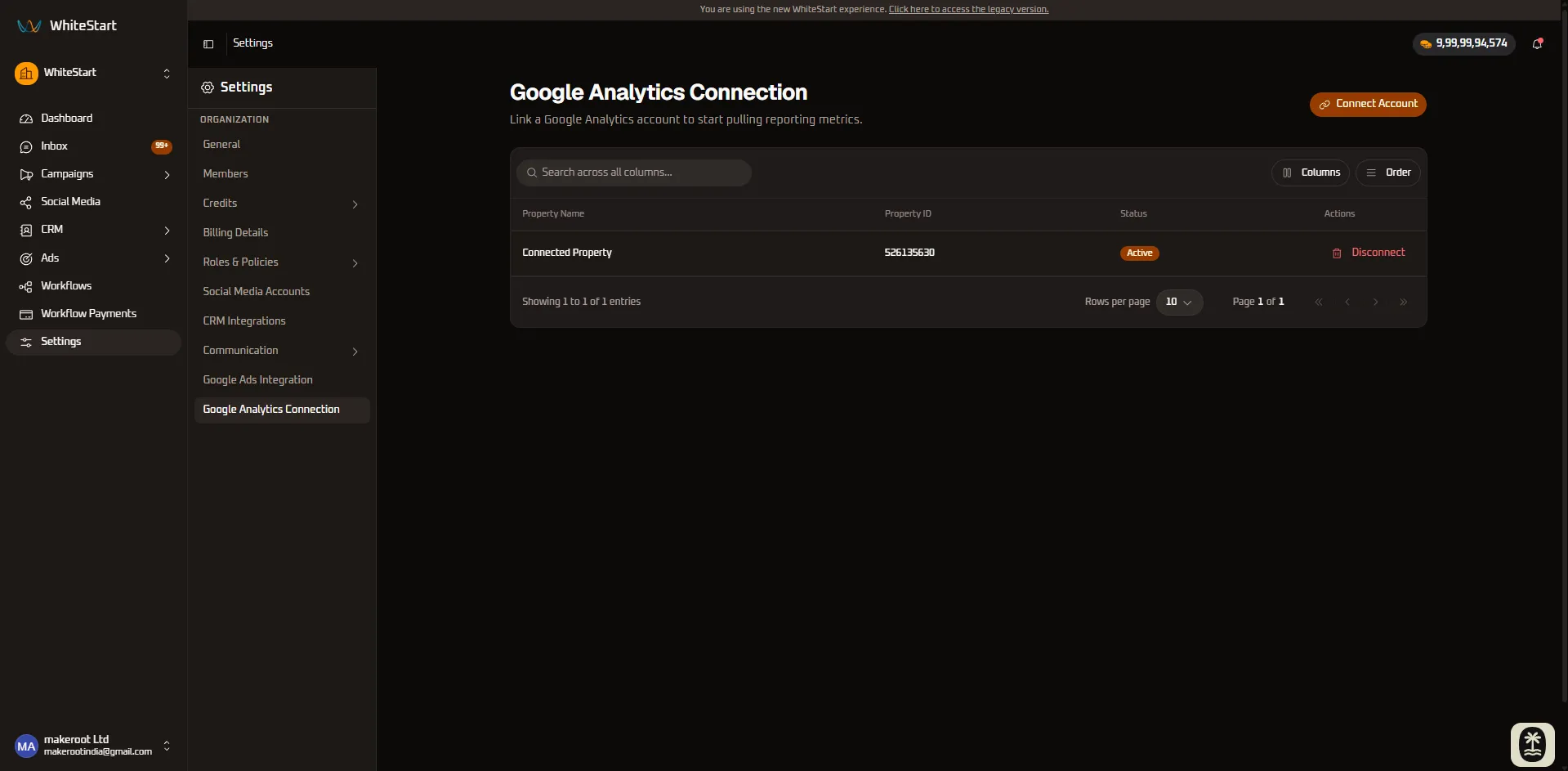Open the Dashboard icon in sidebar
Image resolution: width=1568 pixels, height=771 pixels.
(26, 119)
